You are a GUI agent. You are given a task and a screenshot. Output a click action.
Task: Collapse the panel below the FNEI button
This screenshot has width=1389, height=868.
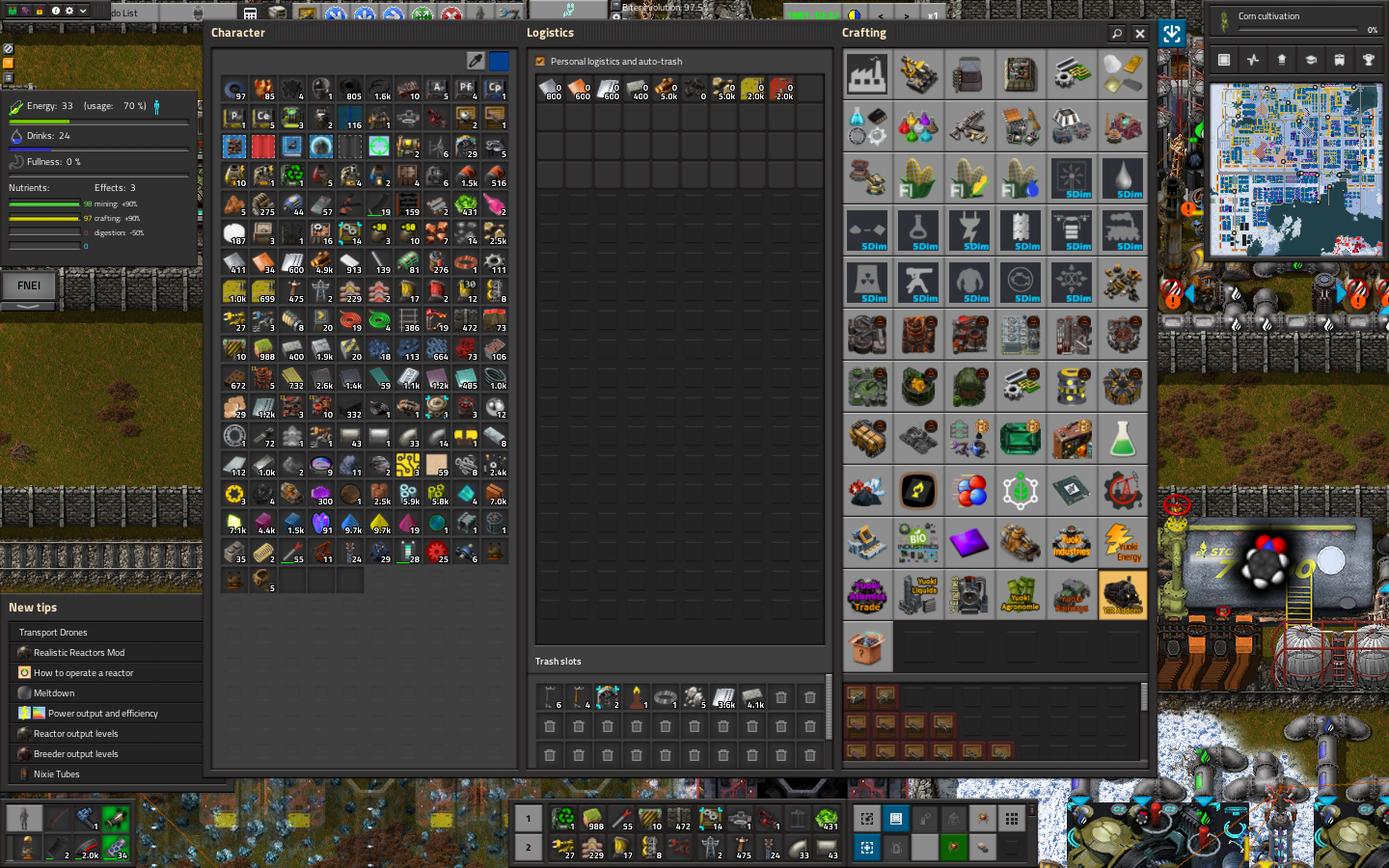tap(29, 306)
